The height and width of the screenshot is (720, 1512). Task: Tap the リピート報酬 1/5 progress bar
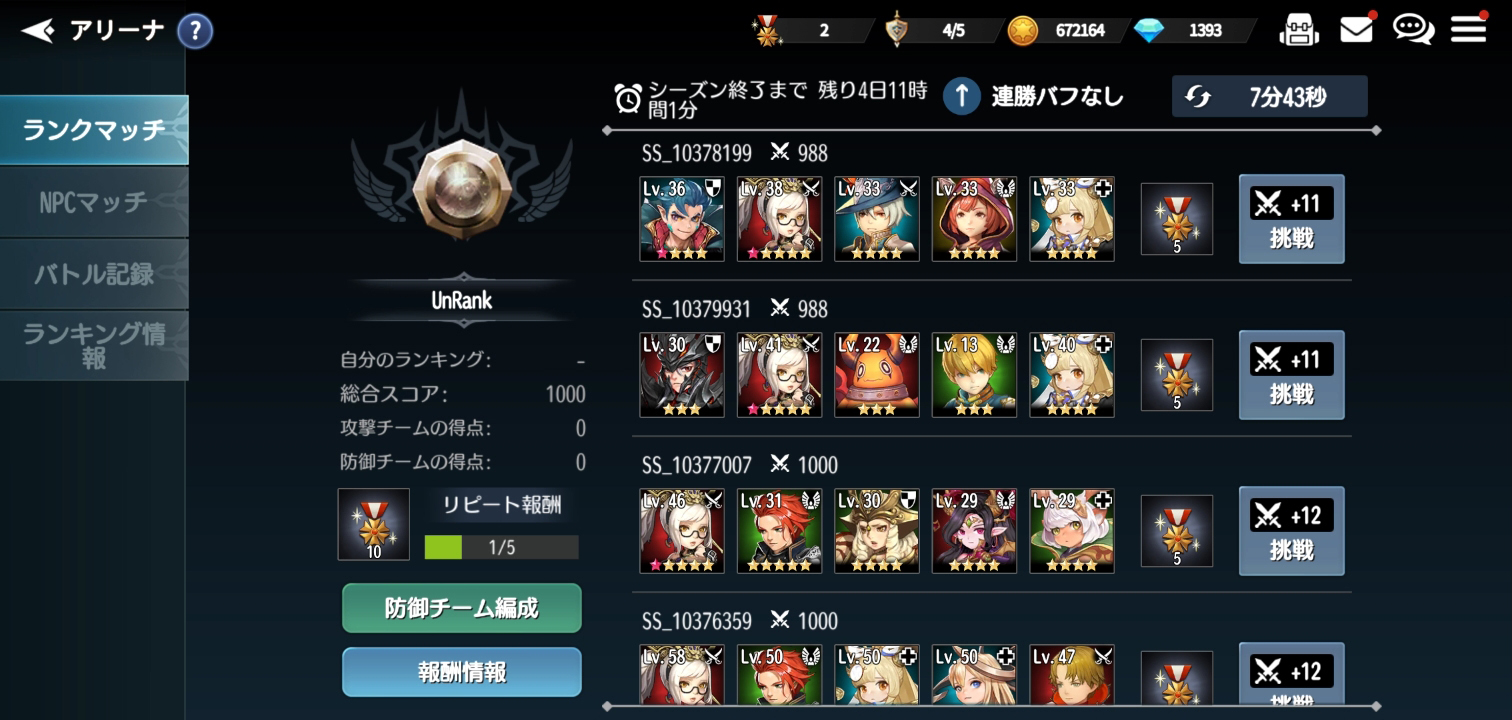[501, 547]
